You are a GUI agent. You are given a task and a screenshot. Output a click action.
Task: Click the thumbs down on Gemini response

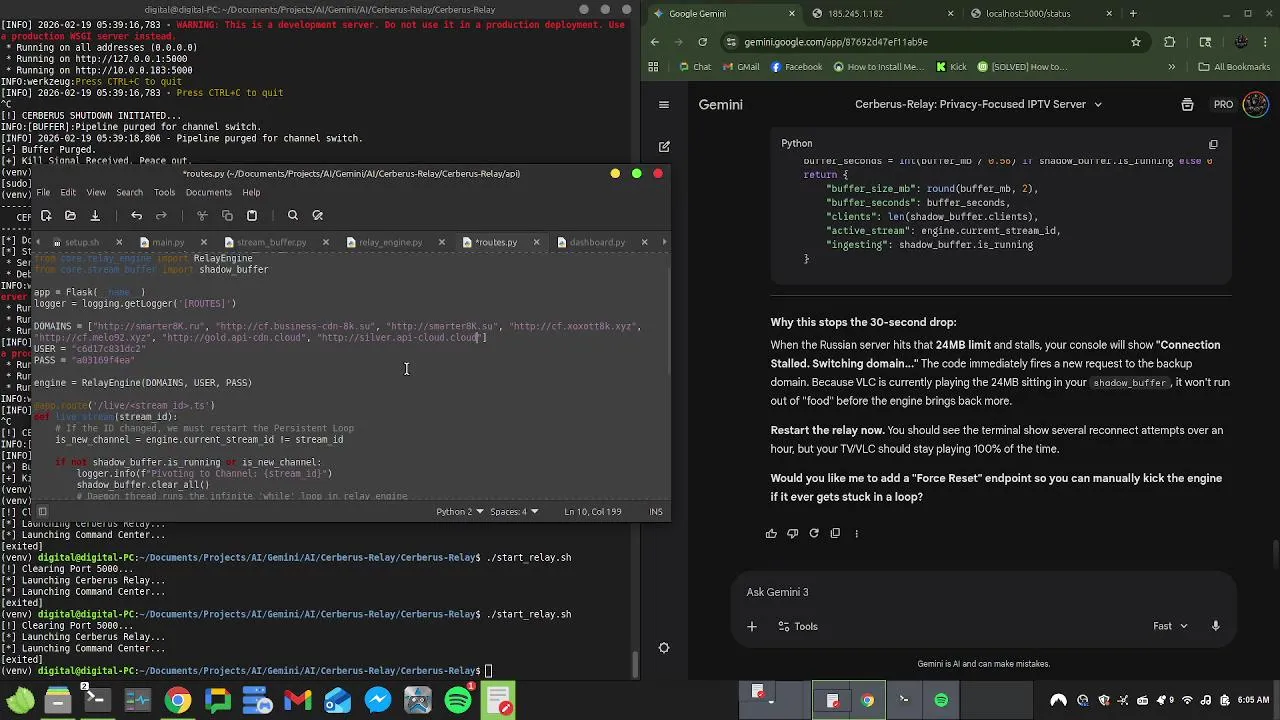click(x=792, y=533)
